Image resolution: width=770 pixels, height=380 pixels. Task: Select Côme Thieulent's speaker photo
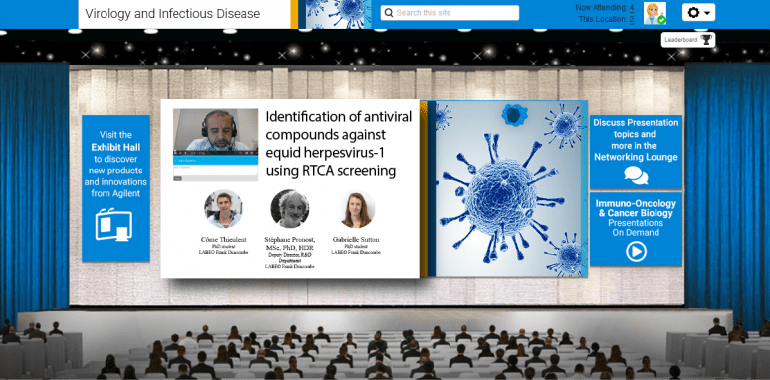coord(223,209)
